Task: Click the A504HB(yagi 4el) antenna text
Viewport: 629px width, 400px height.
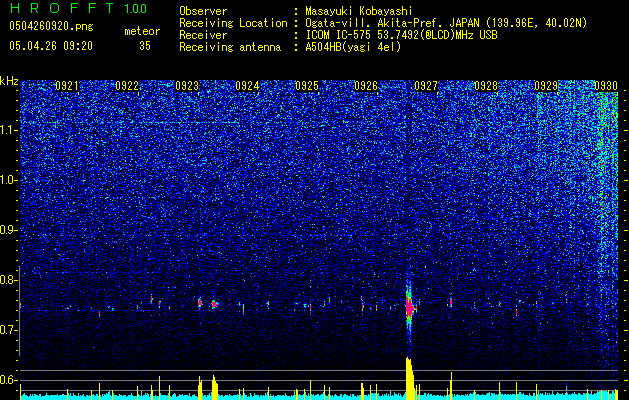Action: click(x=353, y=47)
